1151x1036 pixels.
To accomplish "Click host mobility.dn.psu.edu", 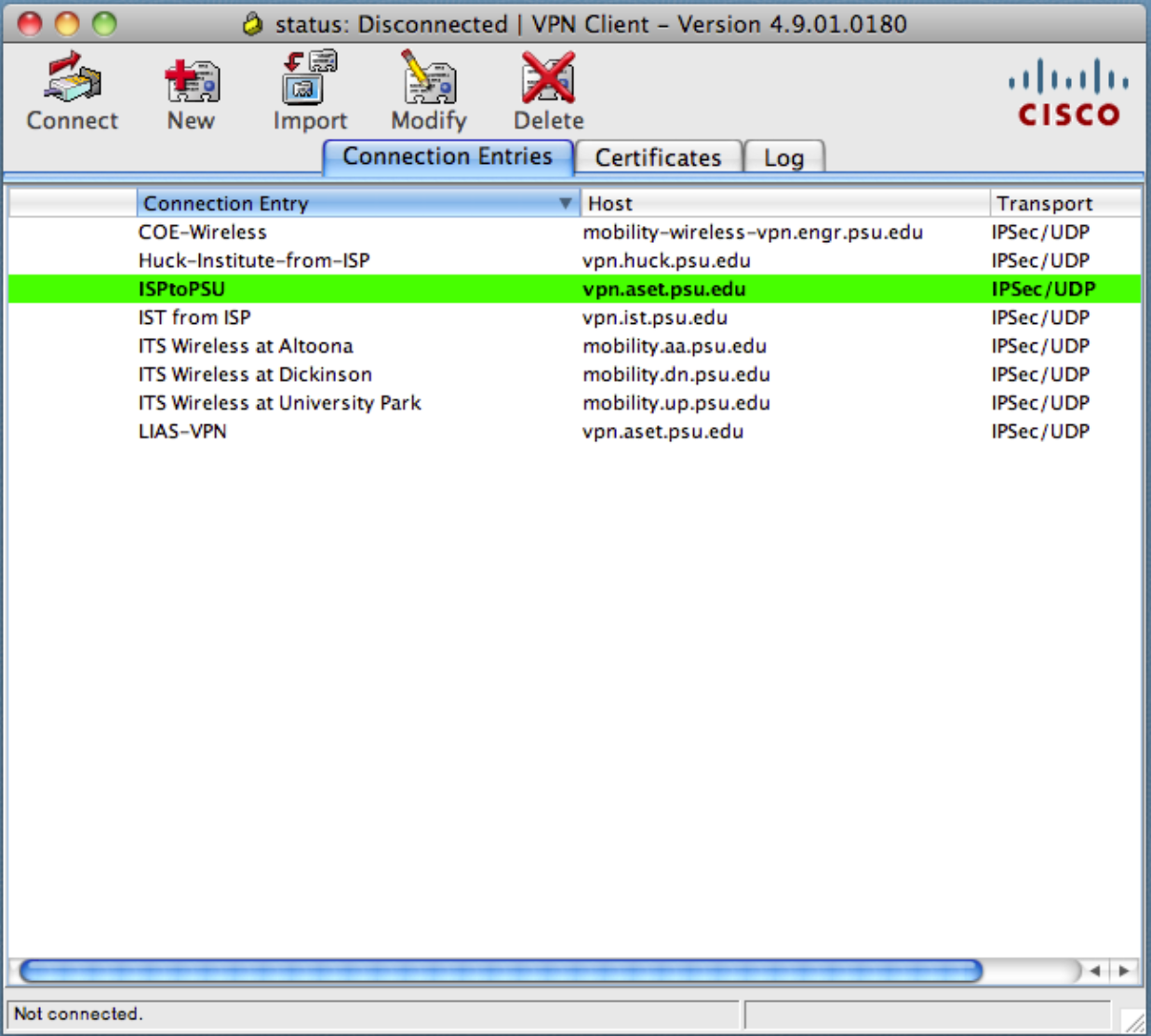I will click(x=676, y=374).
